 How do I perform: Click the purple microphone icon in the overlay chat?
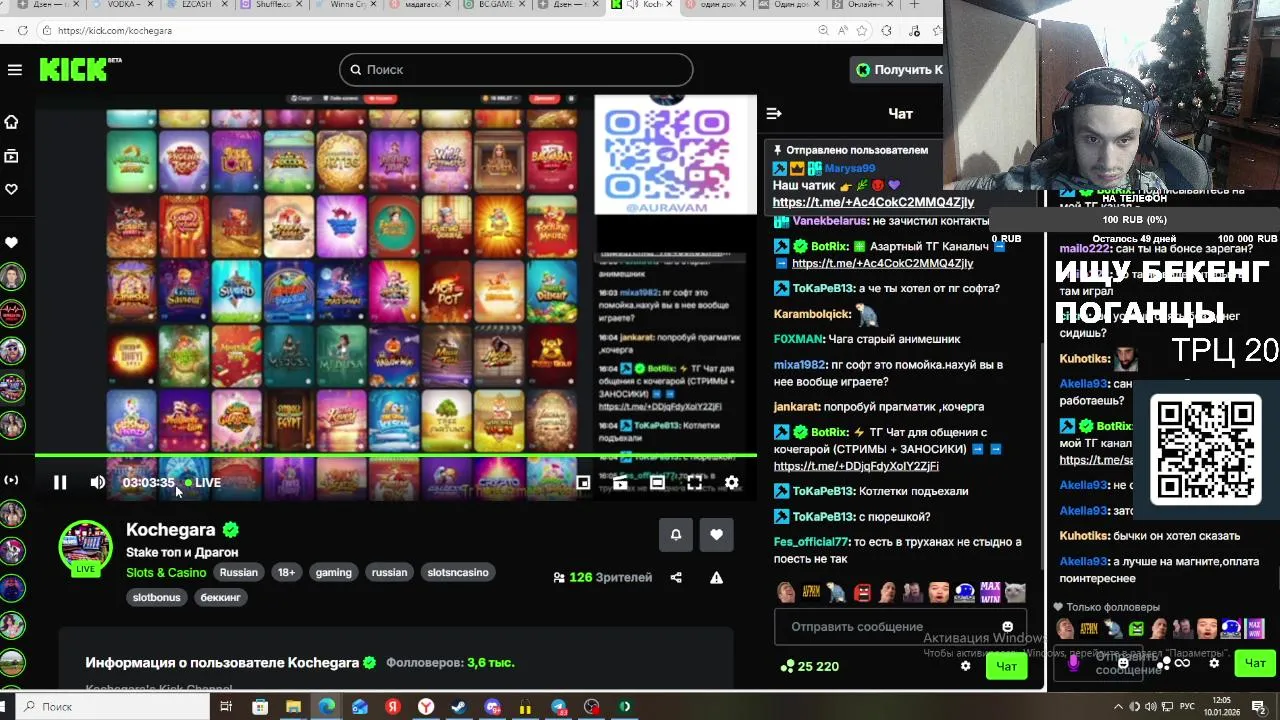click(x=1073, y=662)
